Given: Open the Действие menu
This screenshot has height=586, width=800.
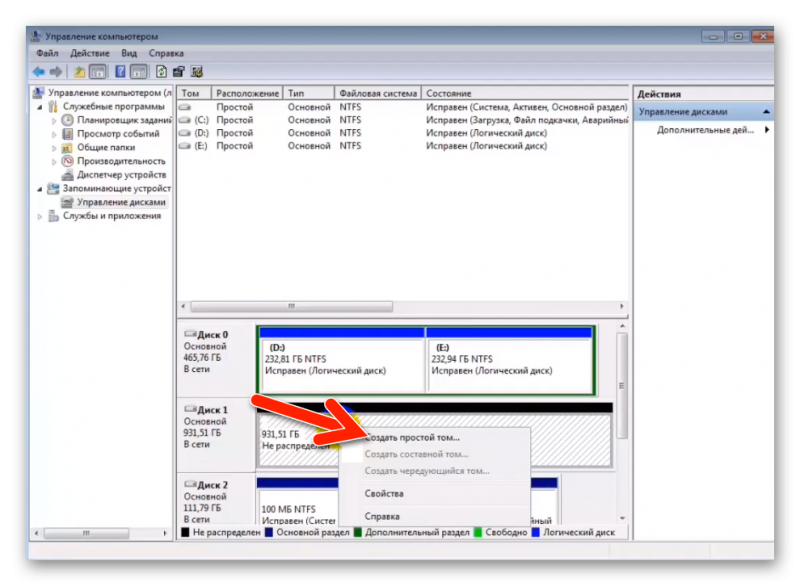Looking at the screenshot, I should click(x=90, y=53).
